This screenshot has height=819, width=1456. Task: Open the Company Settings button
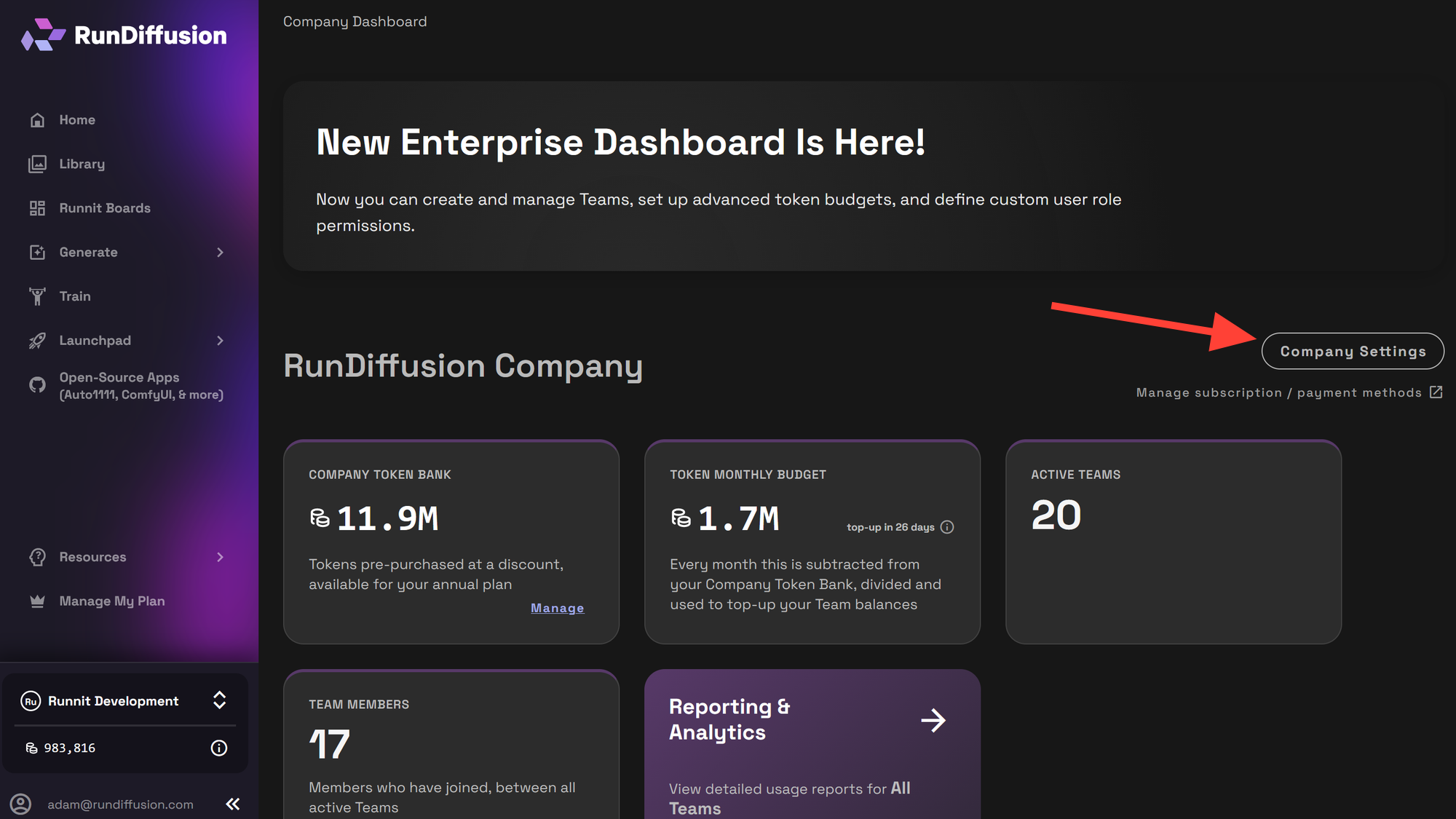(x=1353, y=351)
